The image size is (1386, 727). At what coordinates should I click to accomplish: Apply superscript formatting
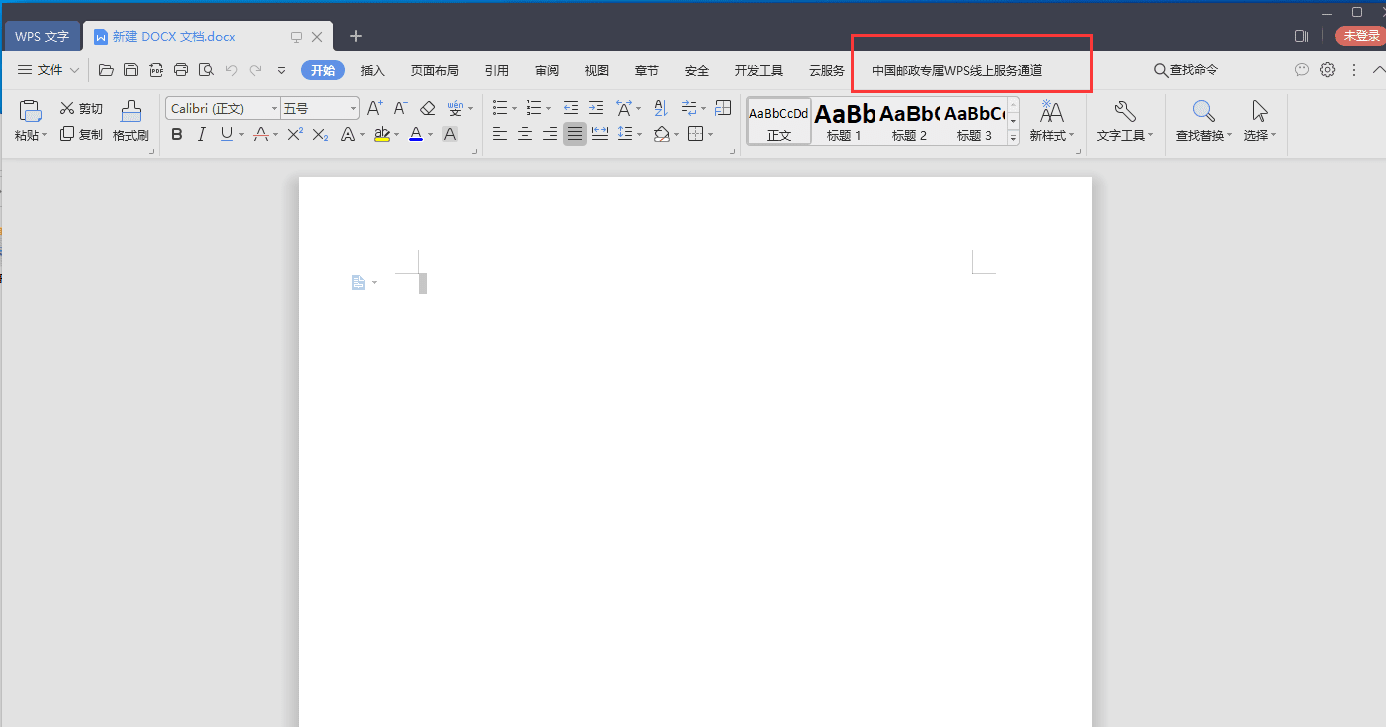tap(295, 134)
